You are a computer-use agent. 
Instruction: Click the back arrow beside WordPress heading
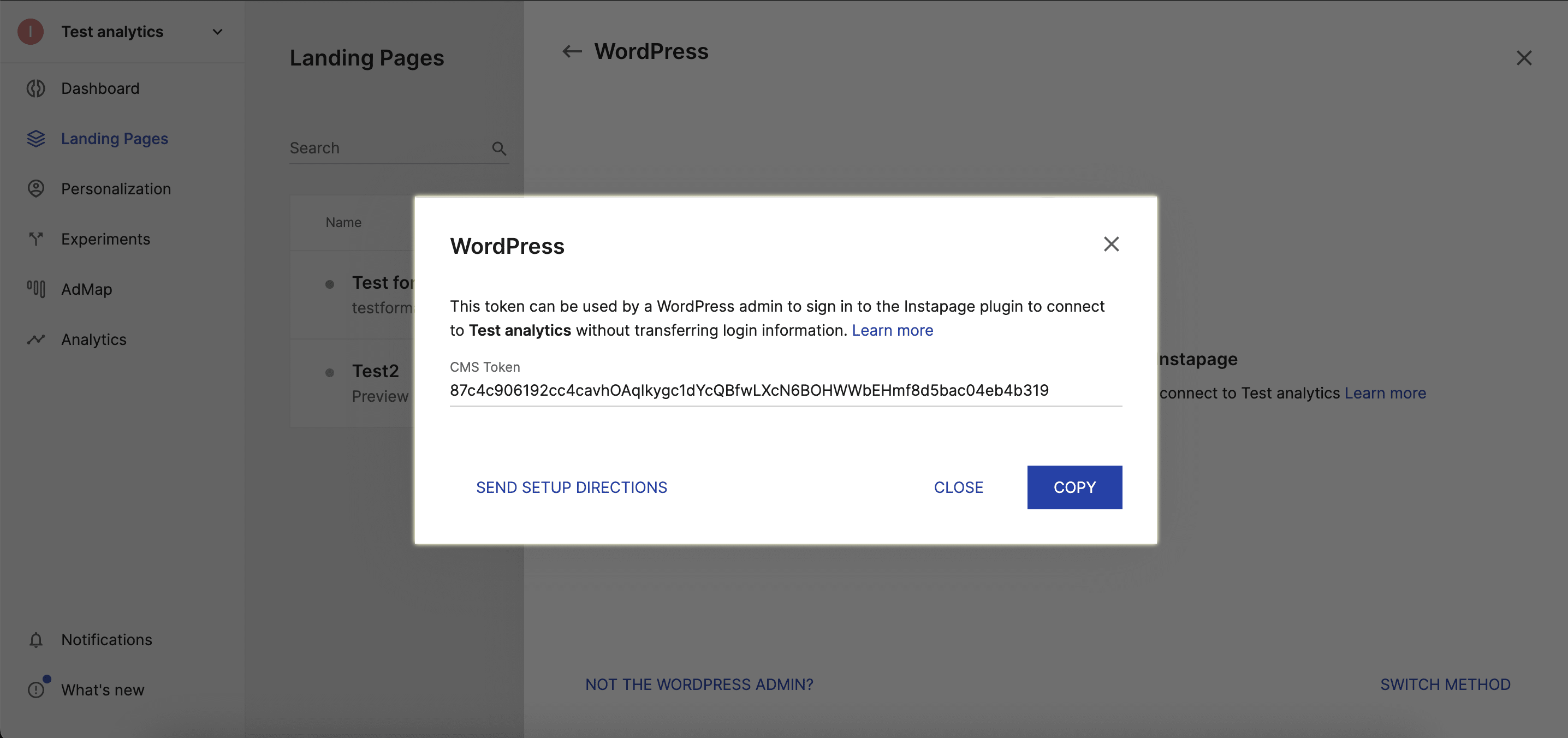572,52
